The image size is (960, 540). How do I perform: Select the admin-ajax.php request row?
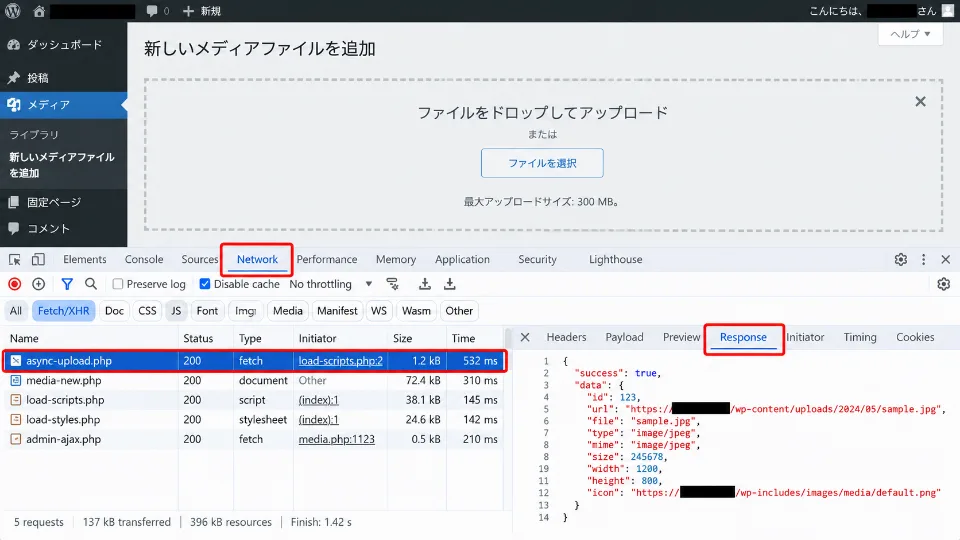tap(253, 439)
